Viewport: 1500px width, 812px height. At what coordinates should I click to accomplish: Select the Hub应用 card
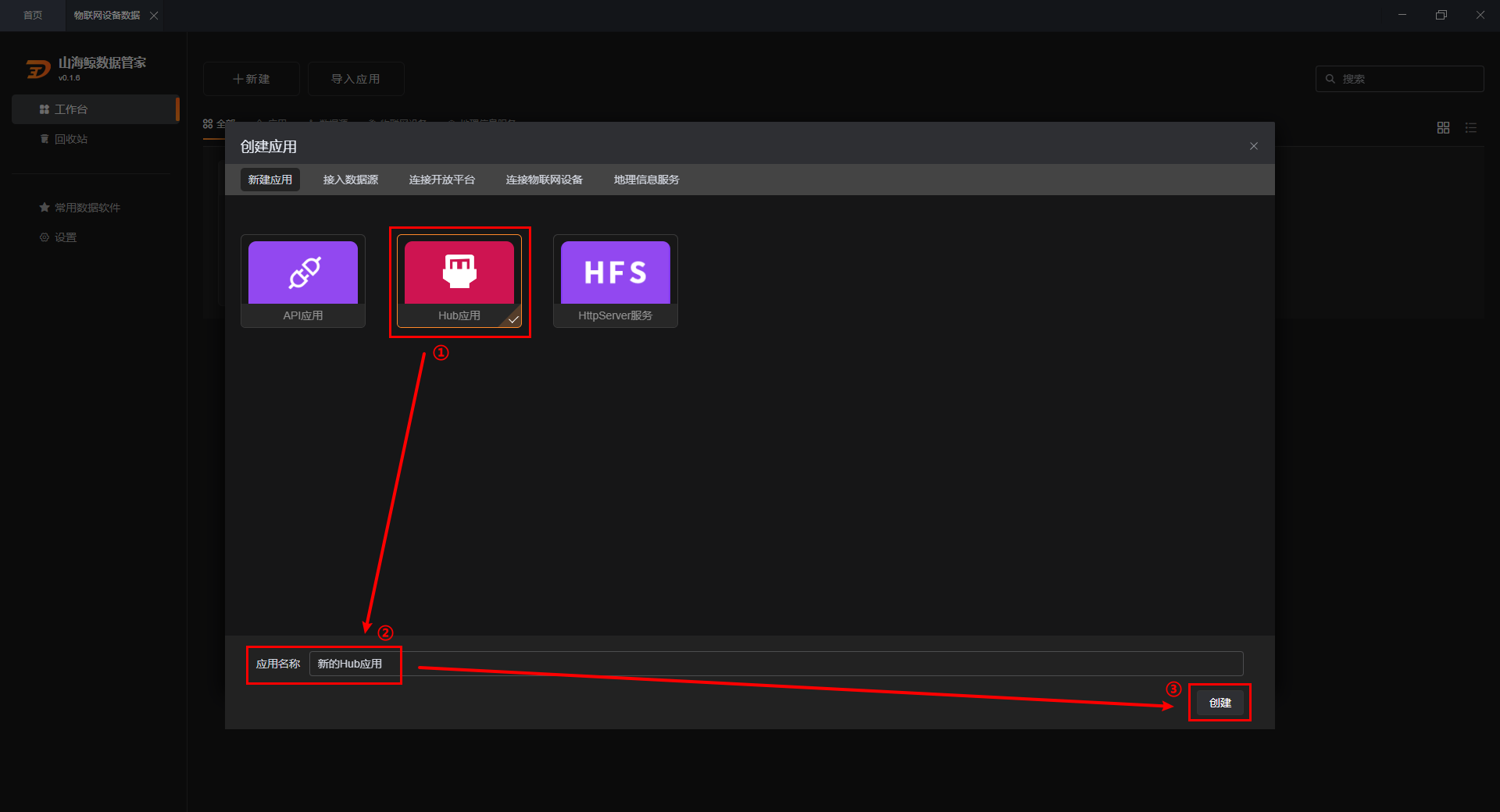[x=459, y=281]
